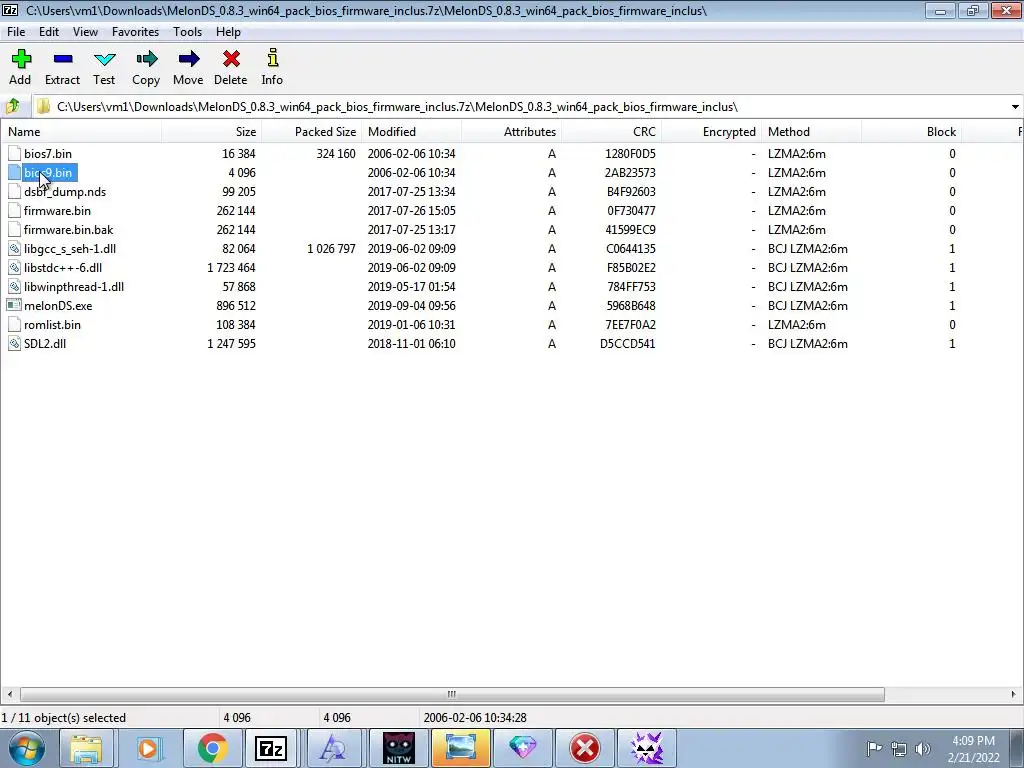This screenshot has width=1024, height=768.
Task: Select firmware.bin.bak file icon
Action: 14,229
